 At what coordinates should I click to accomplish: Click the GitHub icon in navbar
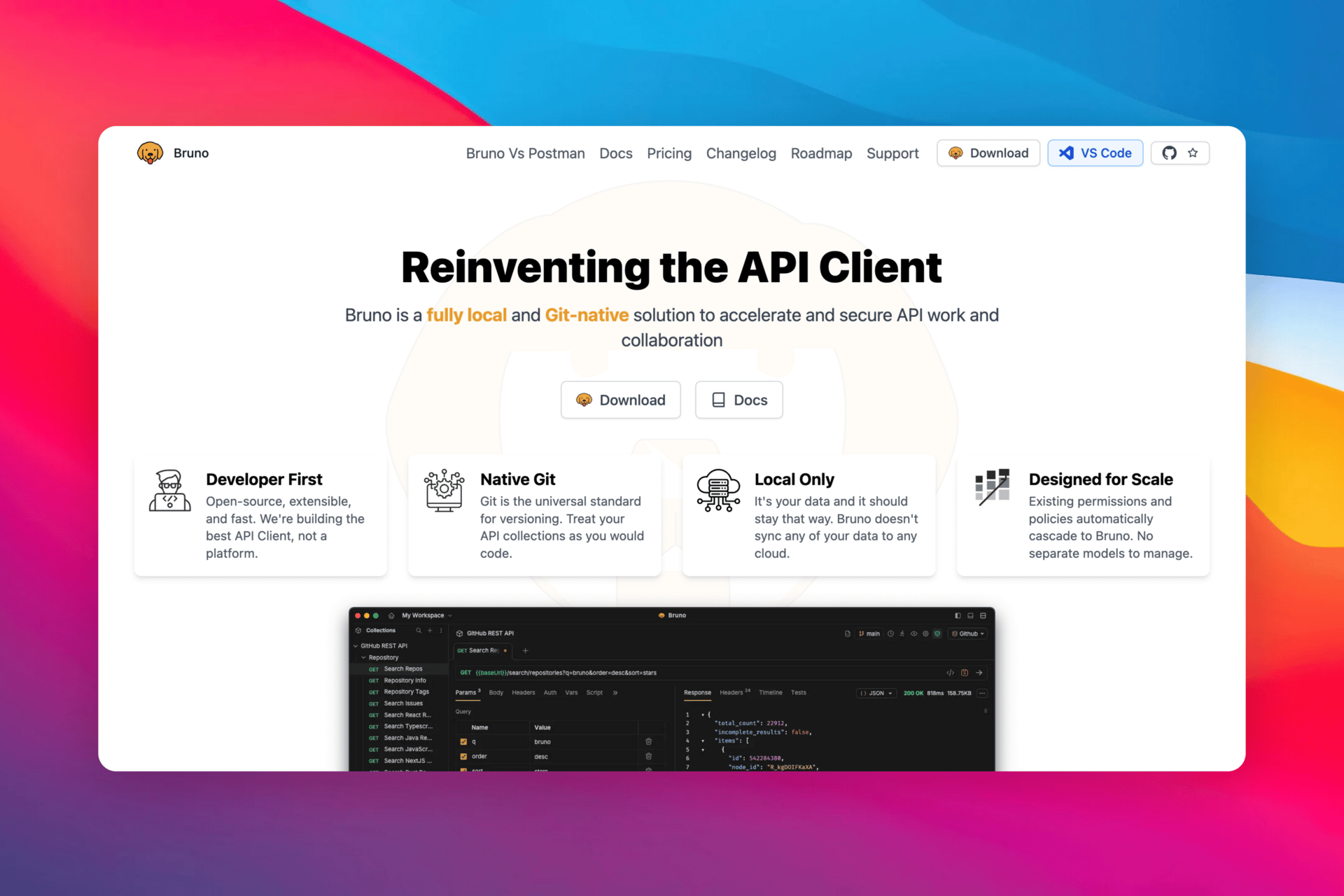click(1169, 153)
